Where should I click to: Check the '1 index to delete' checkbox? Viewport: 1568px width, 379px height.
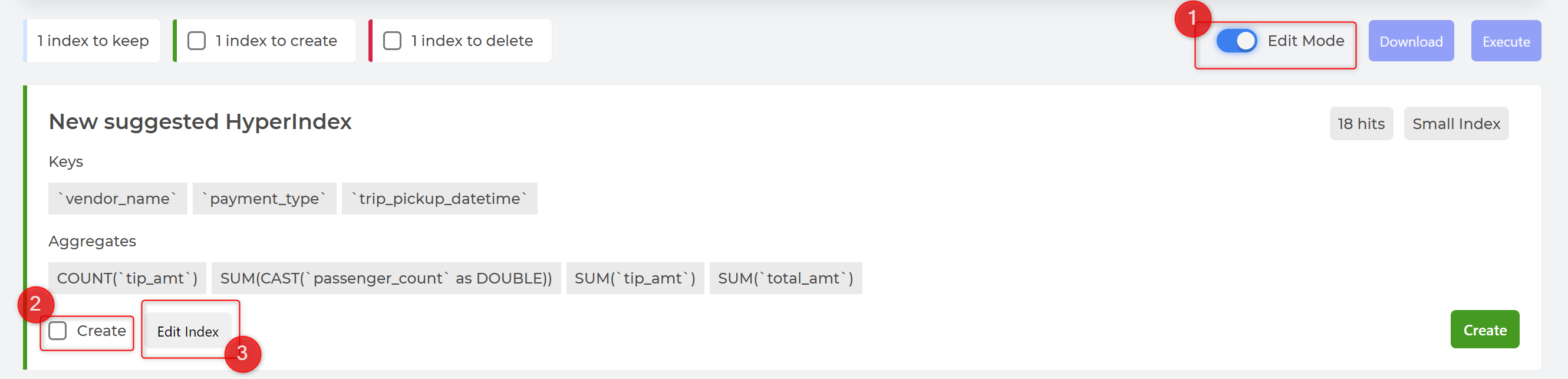click(x=392, y=41)
